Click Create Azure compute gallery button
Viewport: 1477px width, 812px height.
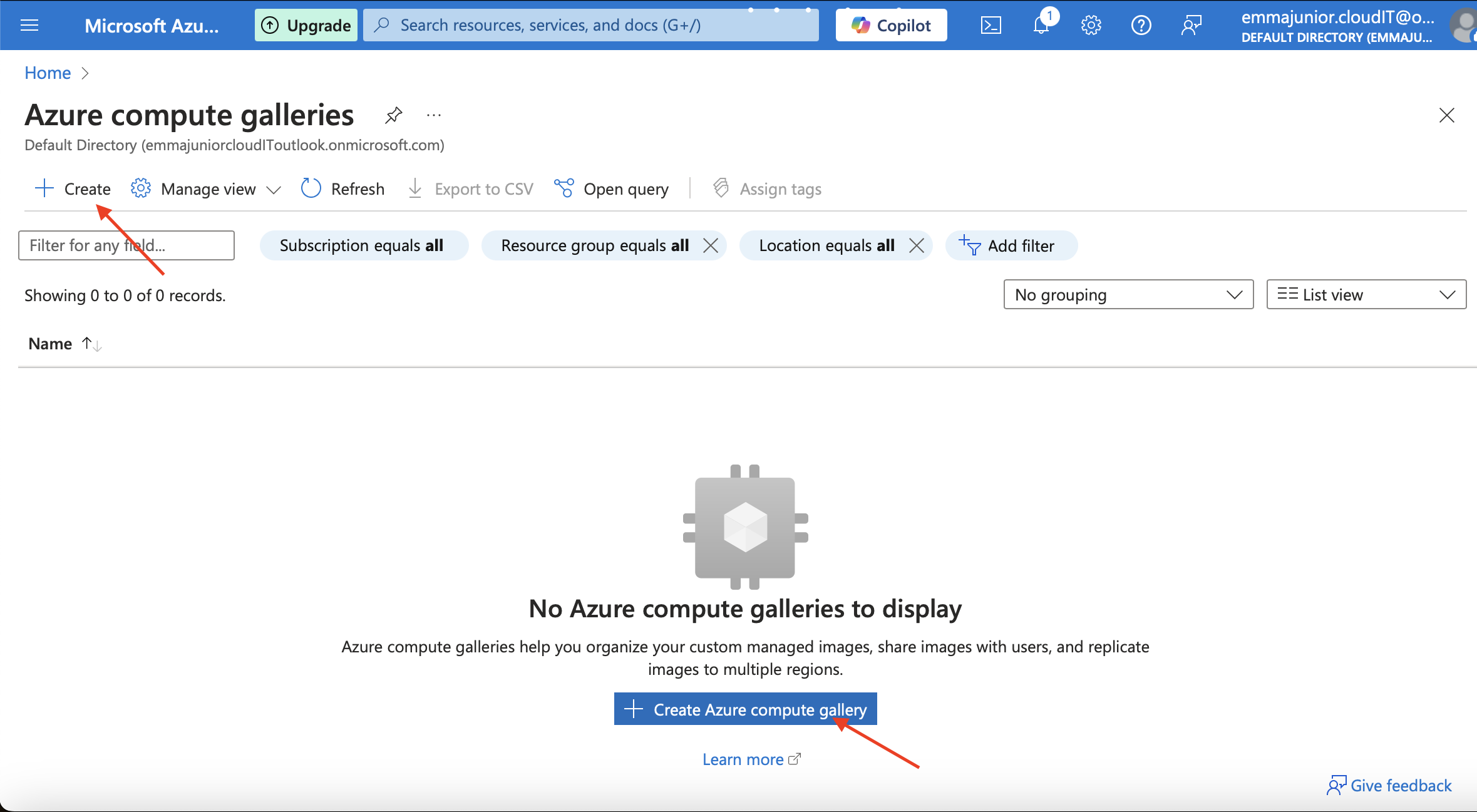745,709
